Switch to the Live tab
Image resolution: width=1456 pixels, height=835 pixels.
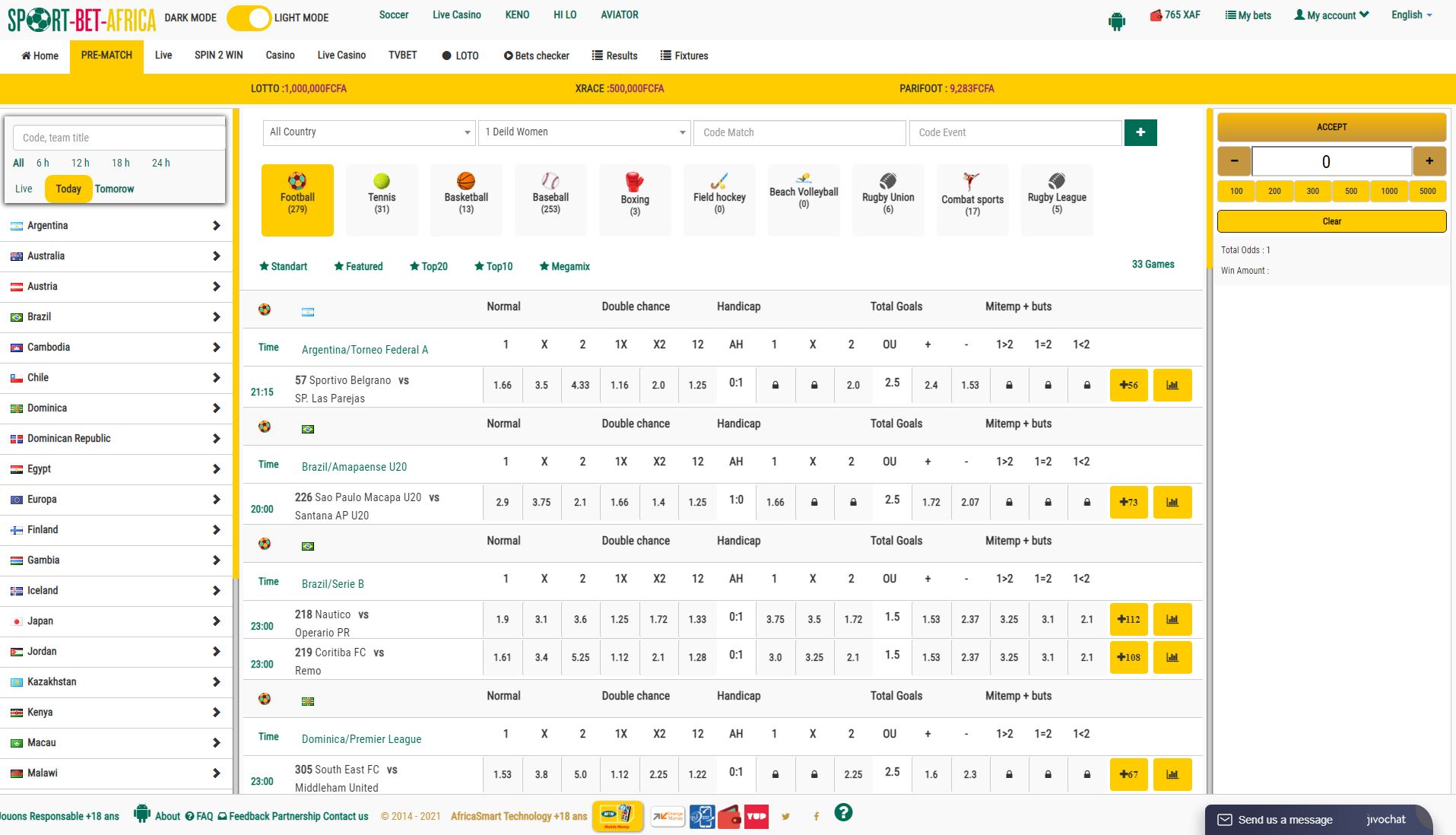coord(163,56)
